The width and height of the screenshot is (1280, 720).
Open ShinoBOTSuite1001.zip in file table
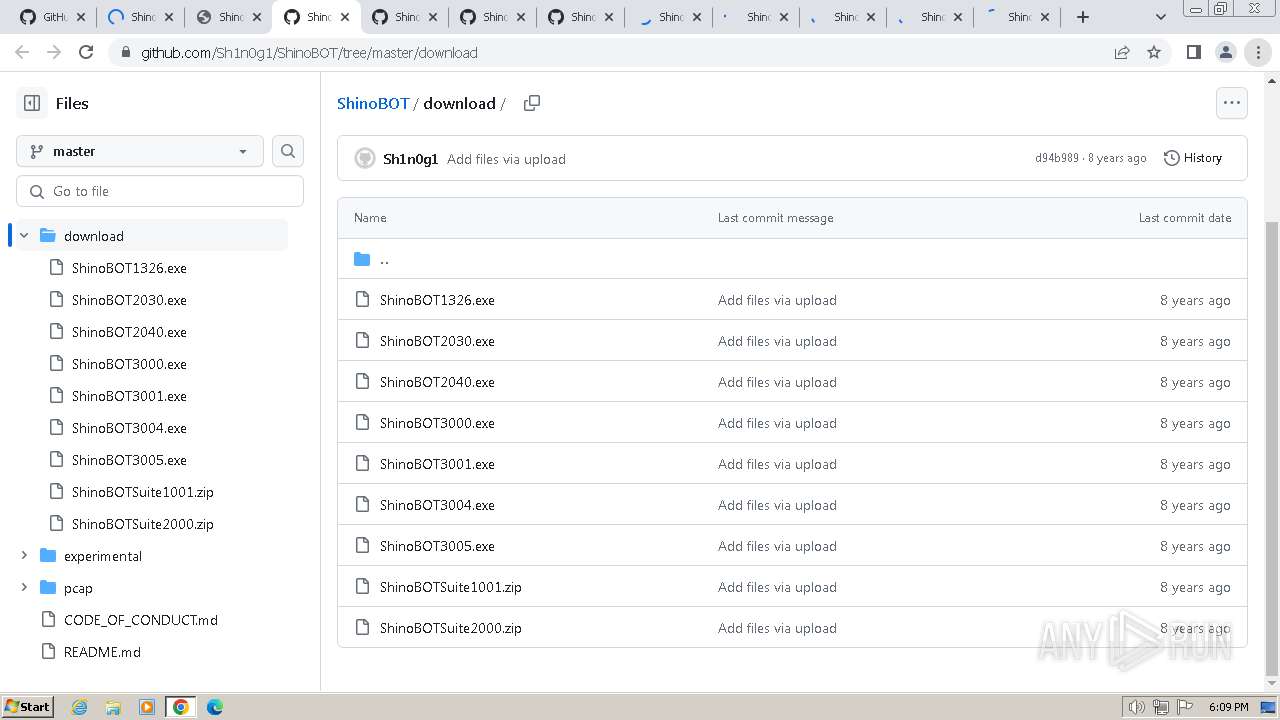[x=451, y=587]
